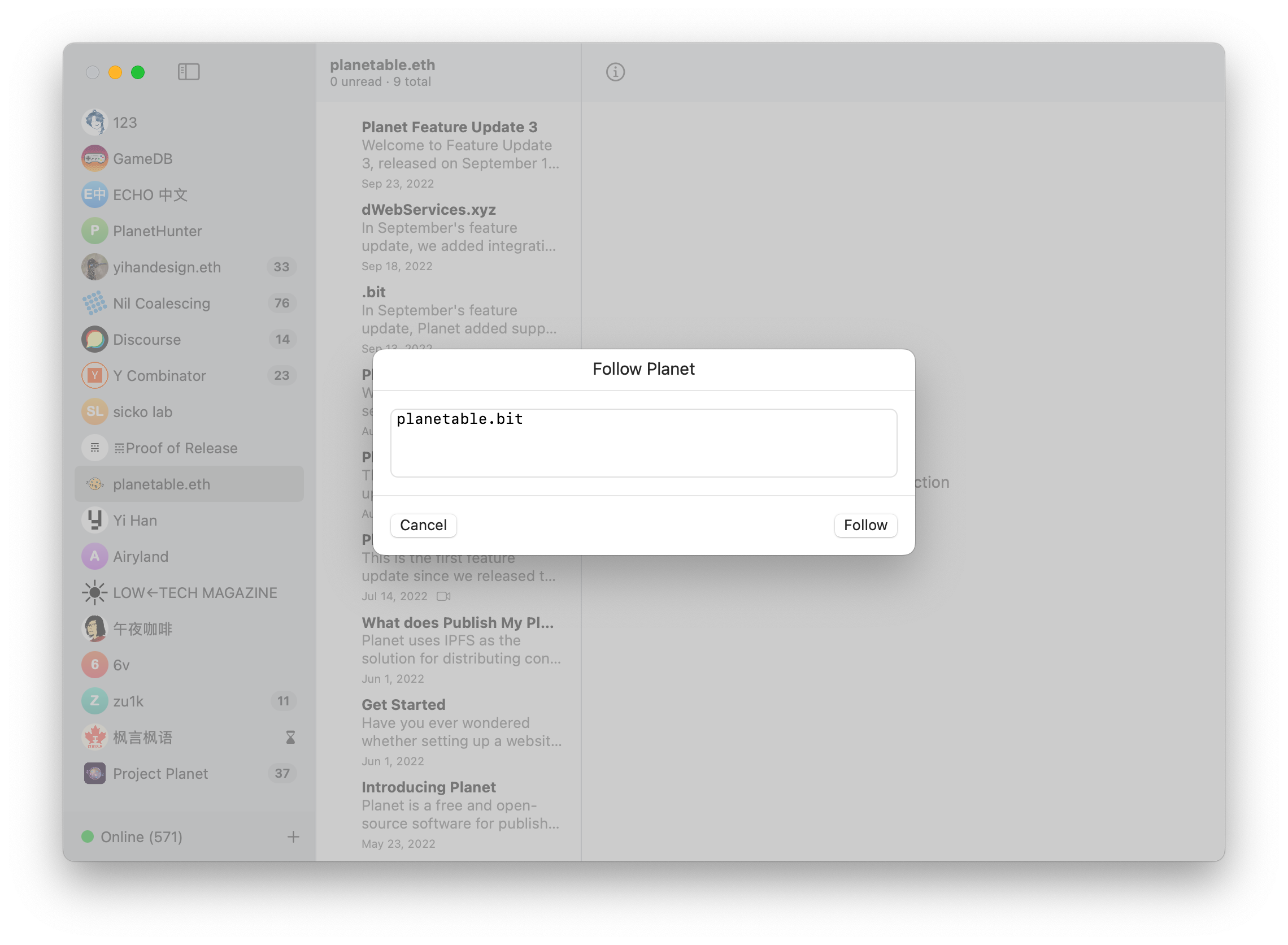
Task: Click the ECHO 中文 avatar icon
Action: (95, 194)
